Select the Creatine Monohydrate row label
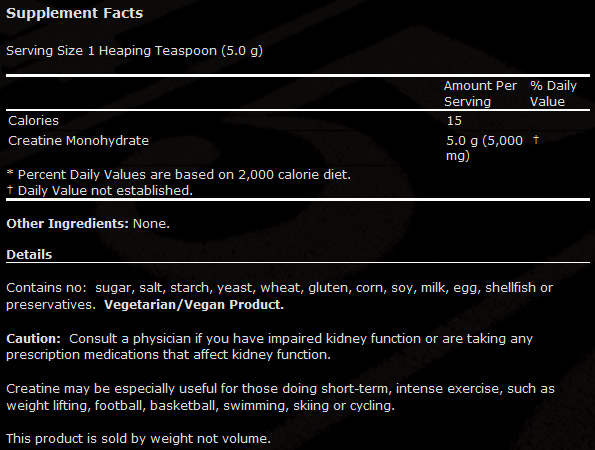Image resolution: width=595 pixels, height=450 pixels. (79, 141)
